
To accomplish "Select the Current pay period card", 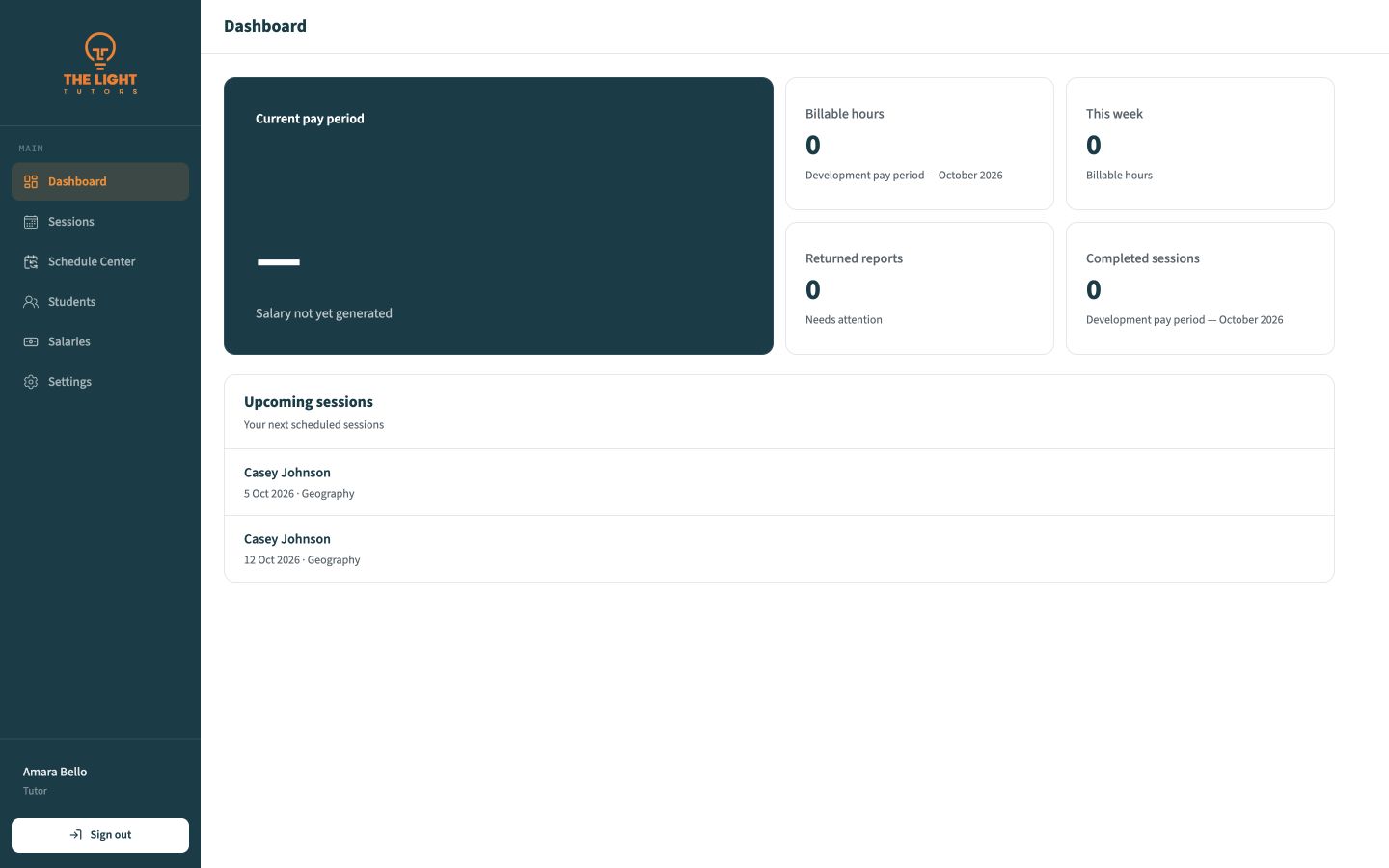I will 499,216.
